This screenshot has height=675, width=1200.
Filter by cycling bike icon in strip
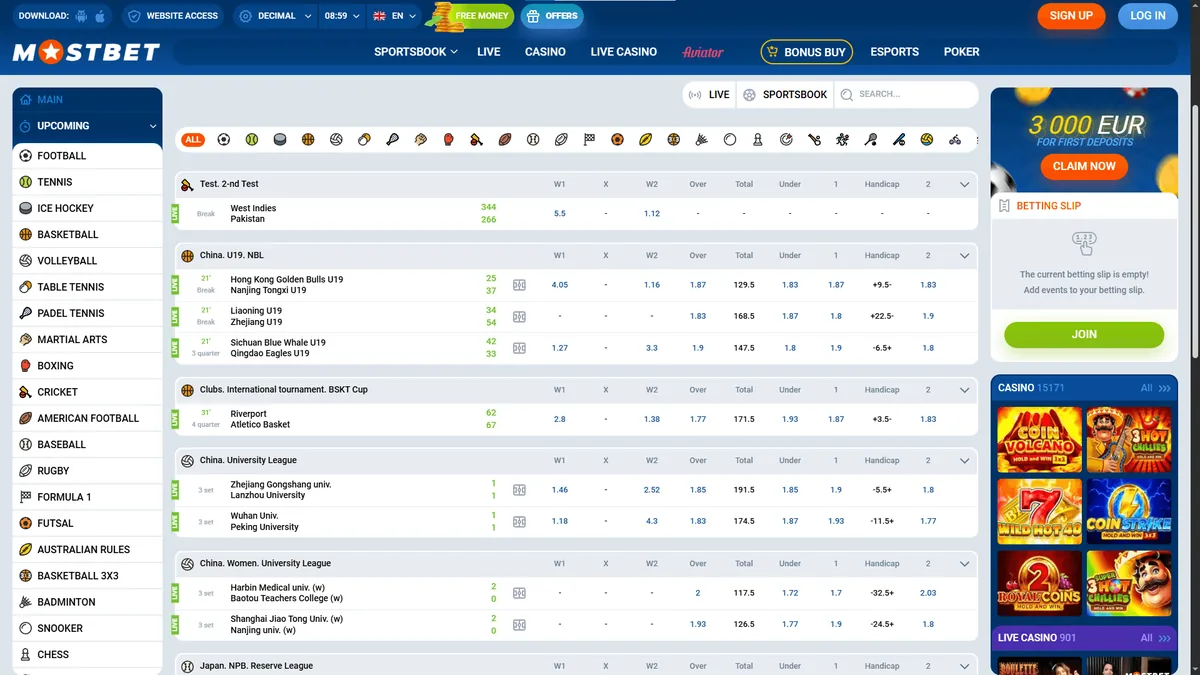[x=955, y=140]
